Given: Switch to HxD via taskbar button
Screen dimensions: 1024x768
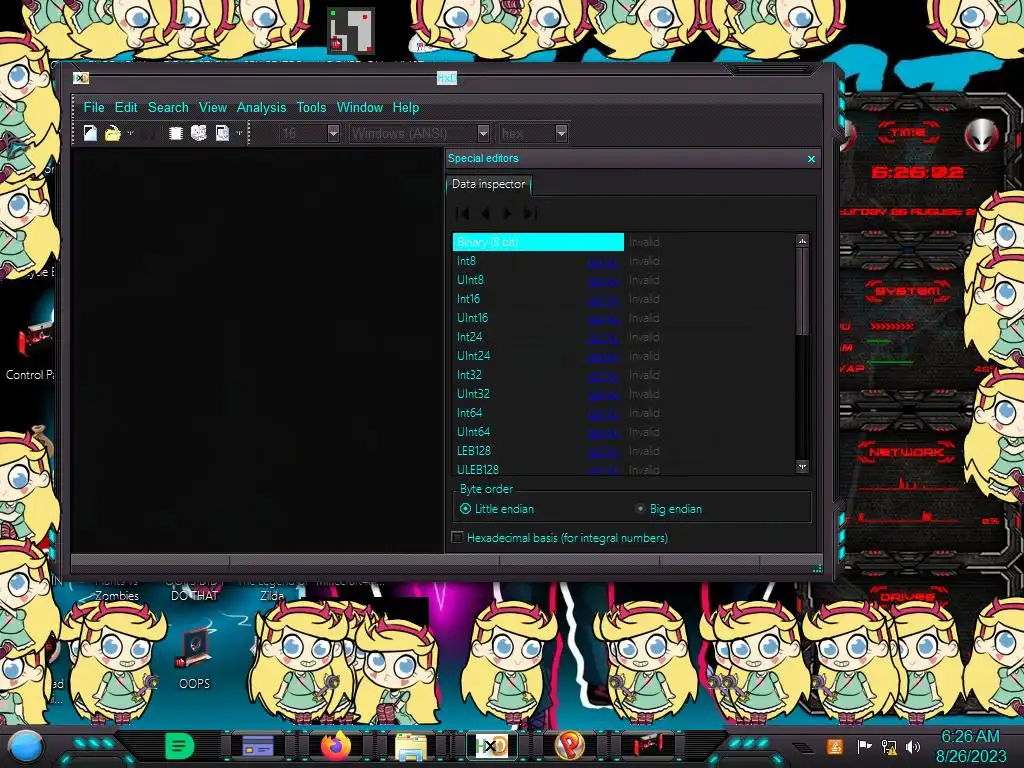Looking at the screenshot, I should [x=491, y=746].
